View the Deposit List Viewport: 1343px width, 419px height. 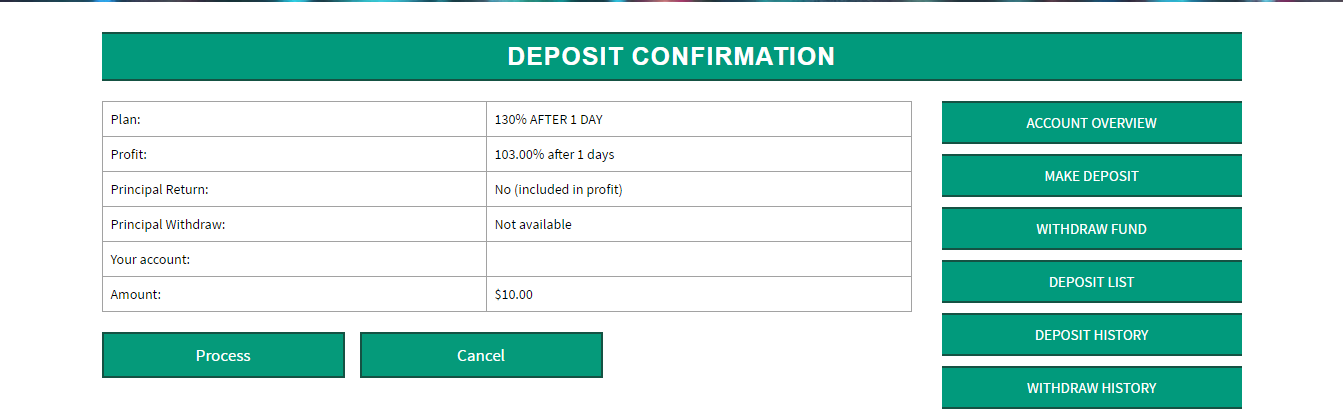tap(1091, 282)
